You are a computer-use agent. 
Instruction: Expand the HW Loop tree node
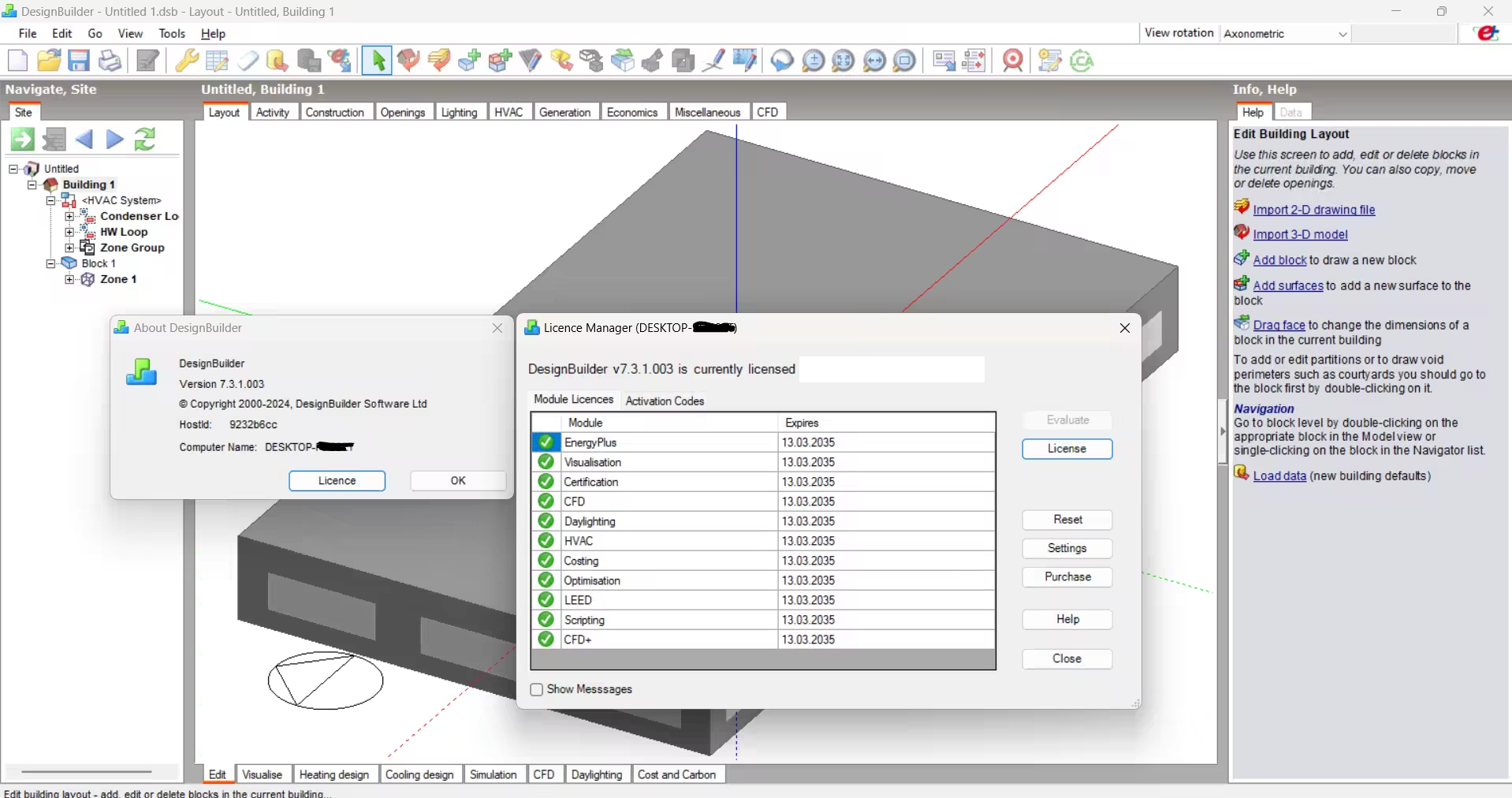(x=69, y=232)
